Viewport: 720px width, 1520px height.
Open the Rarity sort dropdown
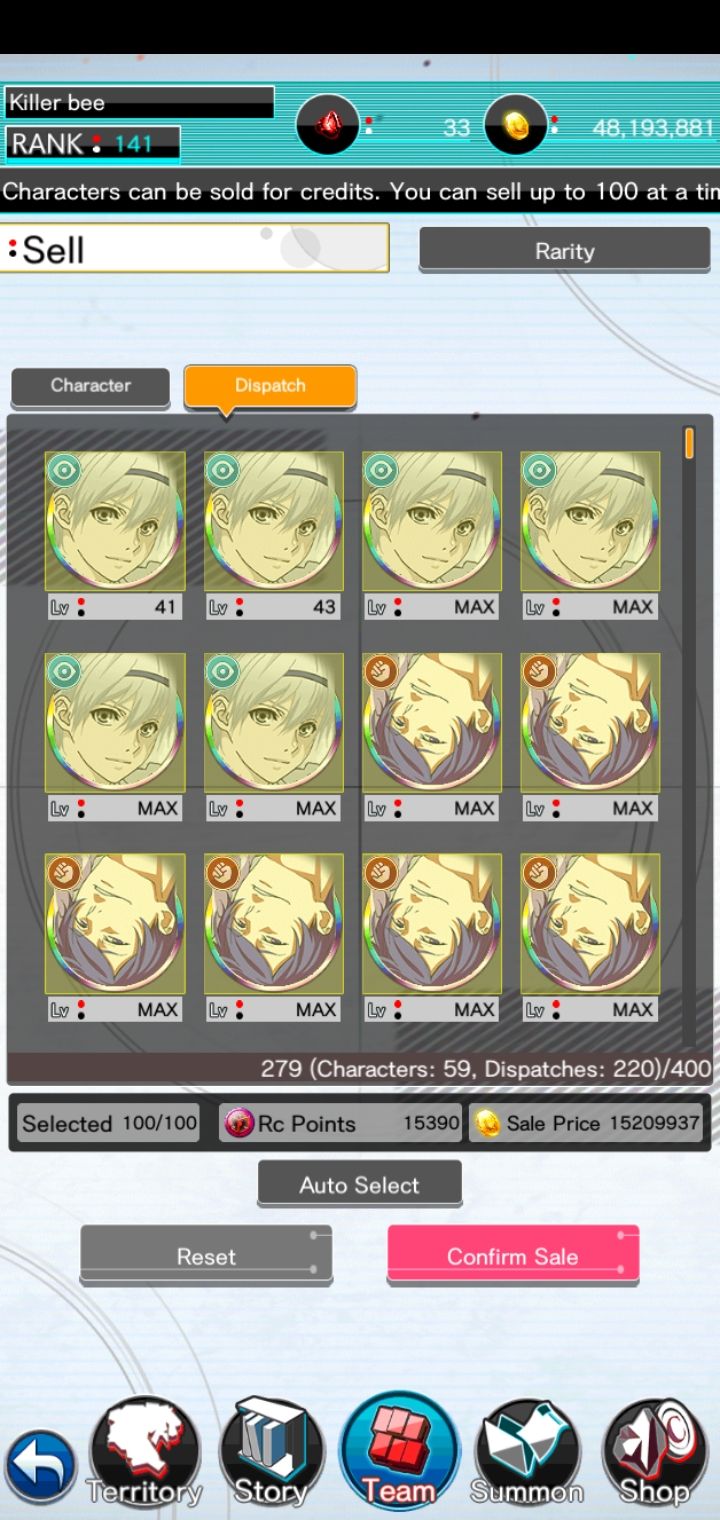(x=564, y=250)
